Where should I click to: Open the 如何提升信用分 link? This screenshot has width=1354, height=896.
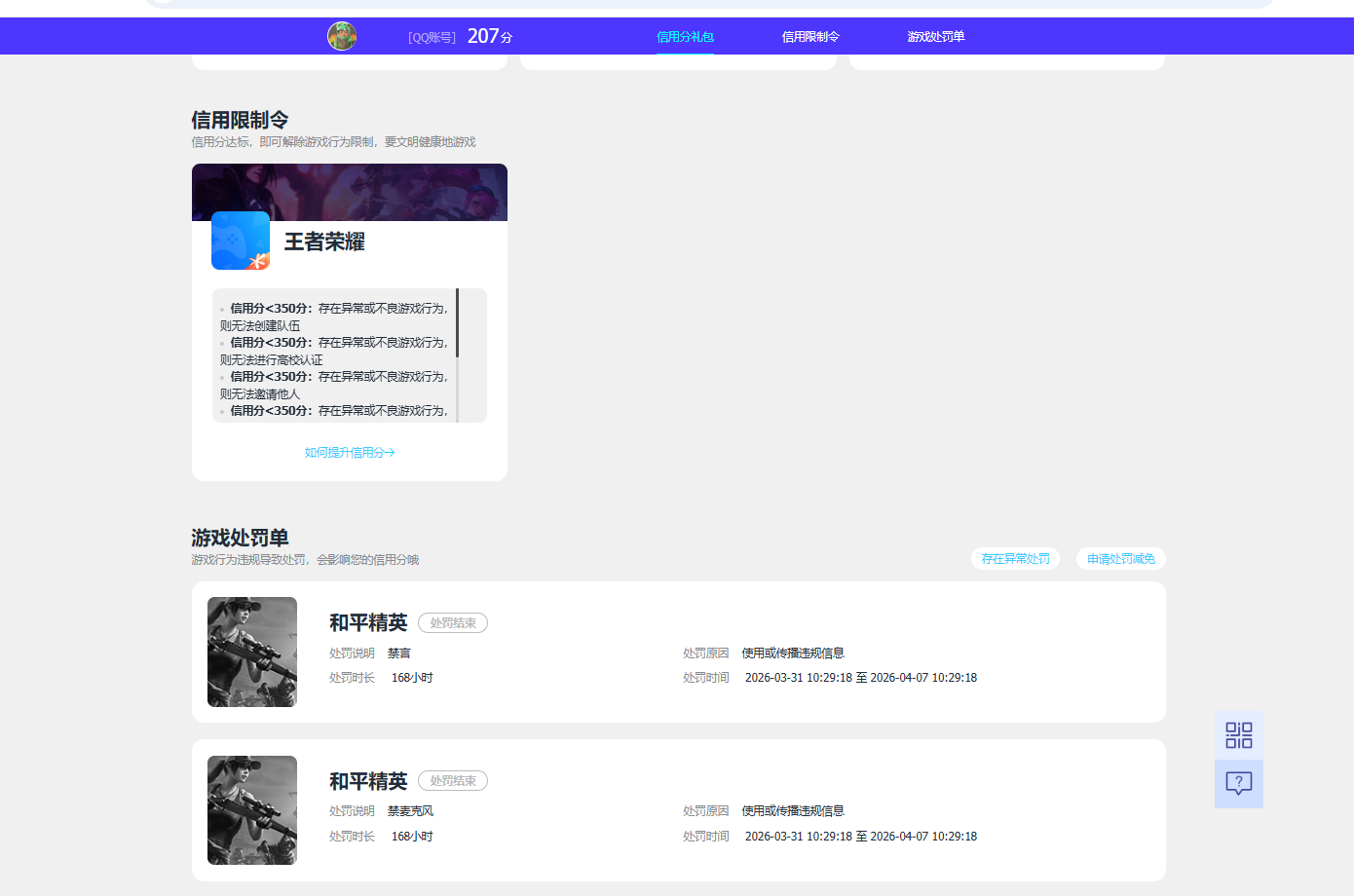[x=349, y=451]
